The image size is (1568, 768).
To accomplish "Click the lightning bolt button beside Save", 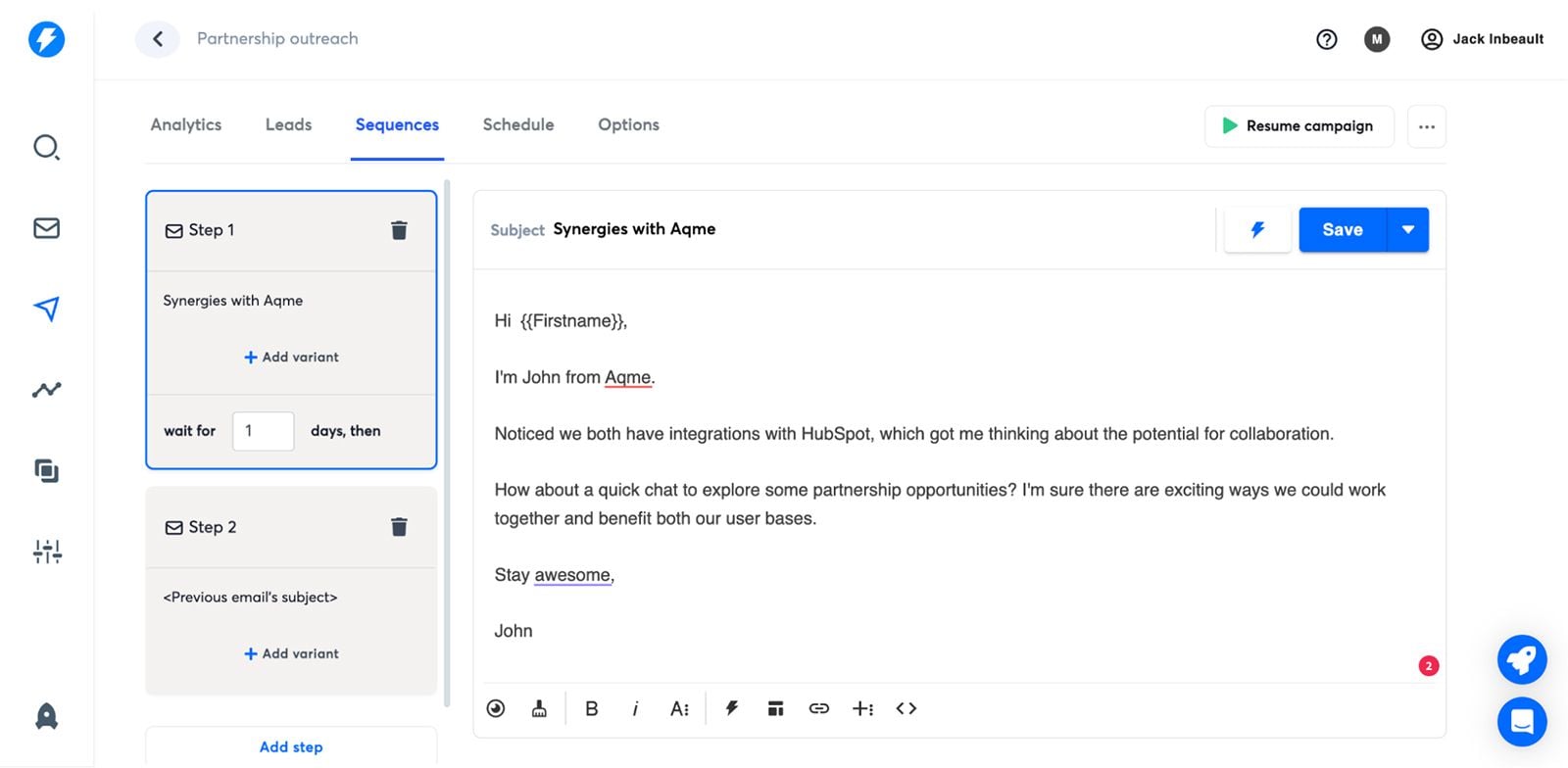I will tap(1257, 230).
